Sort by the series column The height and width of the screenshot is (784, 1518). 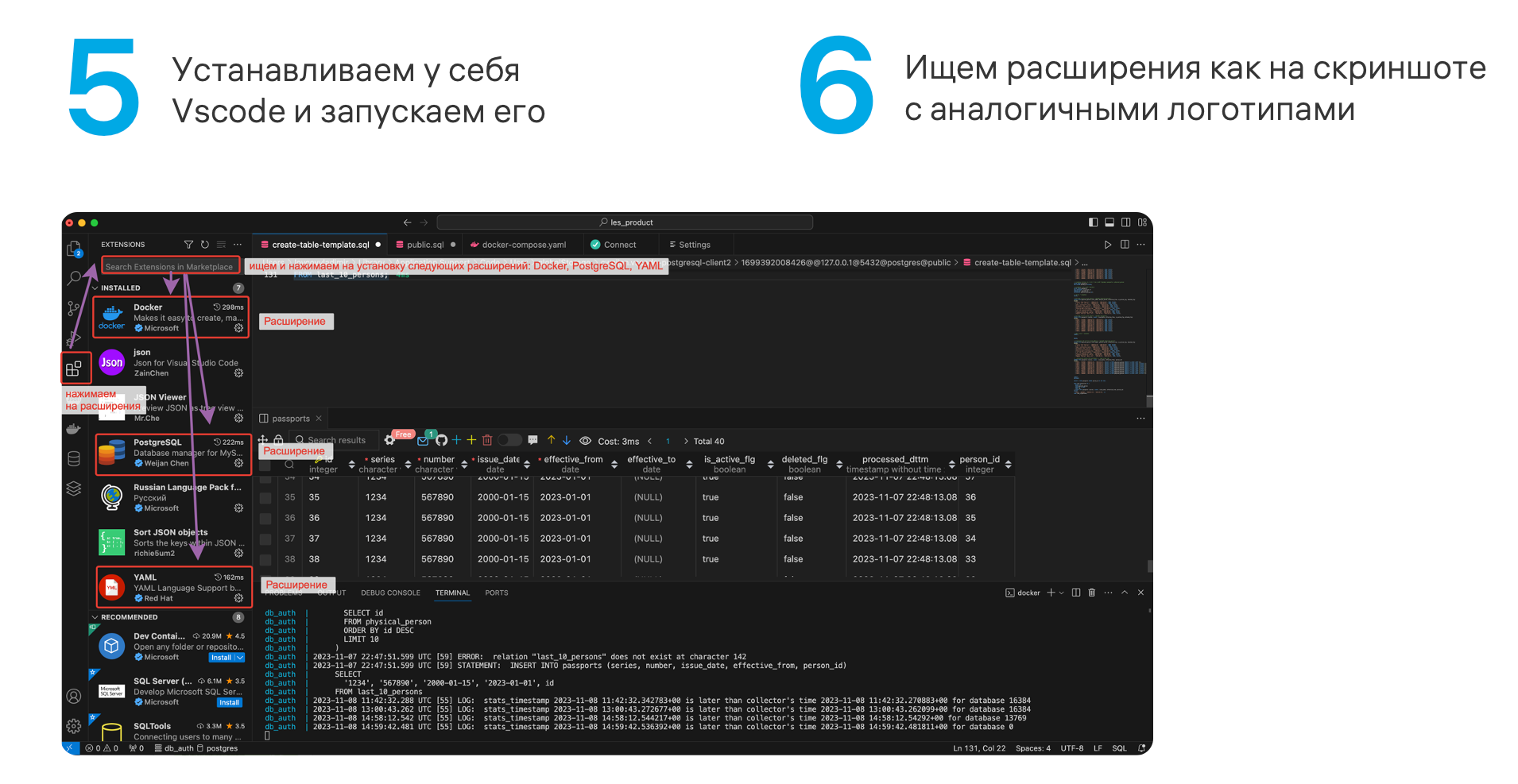409,464
